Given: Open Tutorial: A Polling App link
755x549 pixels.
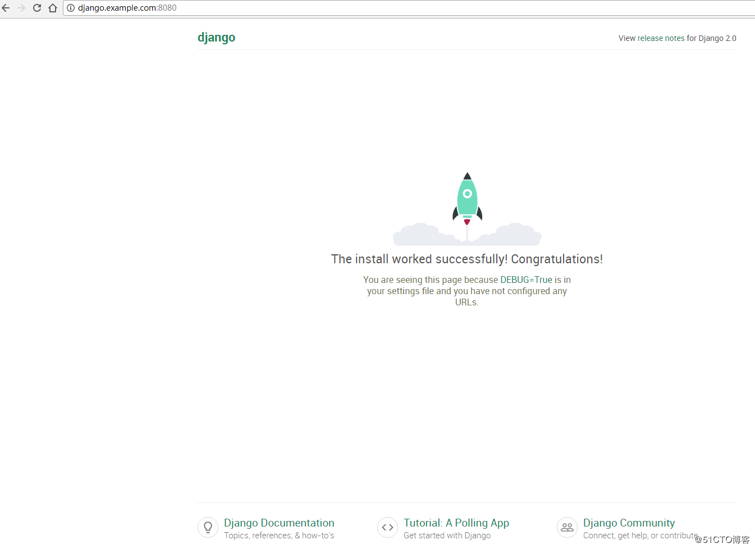Looking at the screenshot, I should 456,523.
